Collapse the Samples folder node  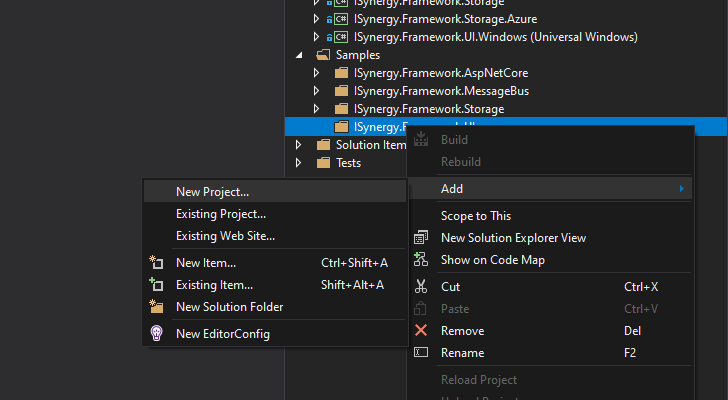[x=299, y=55]
